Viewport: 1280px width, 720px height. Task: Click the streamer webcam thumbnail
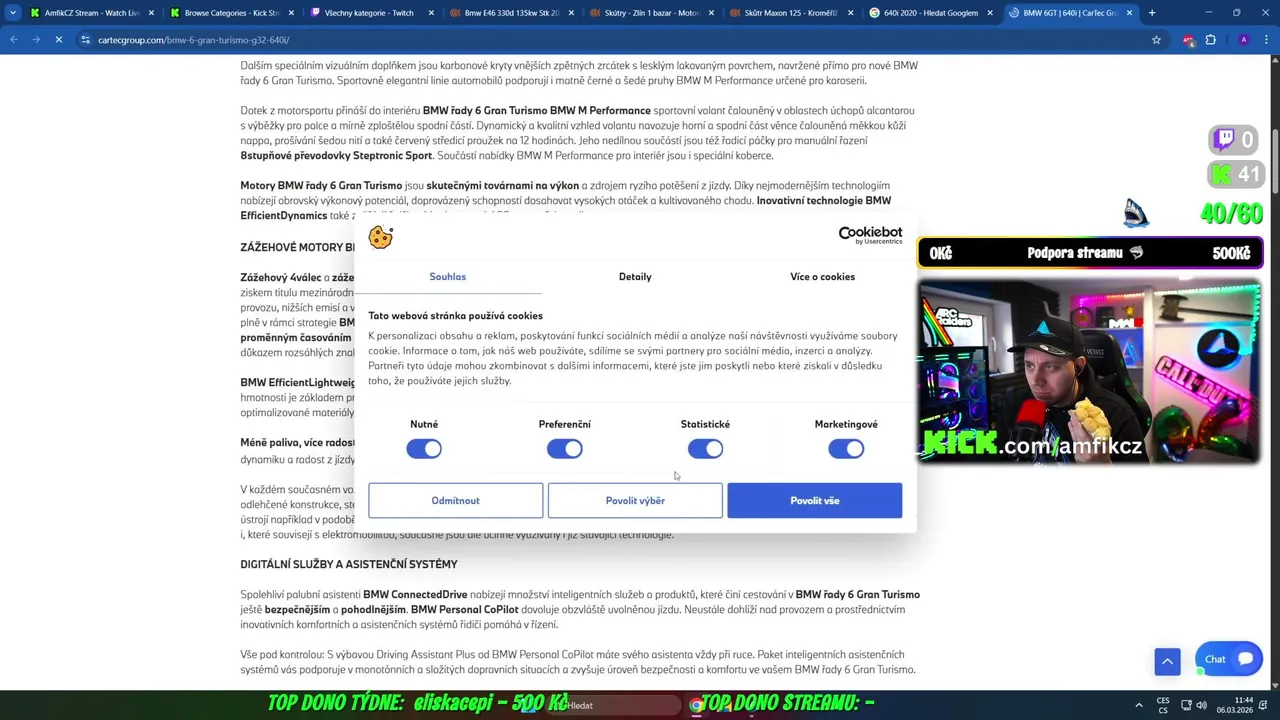(1090, 372)
